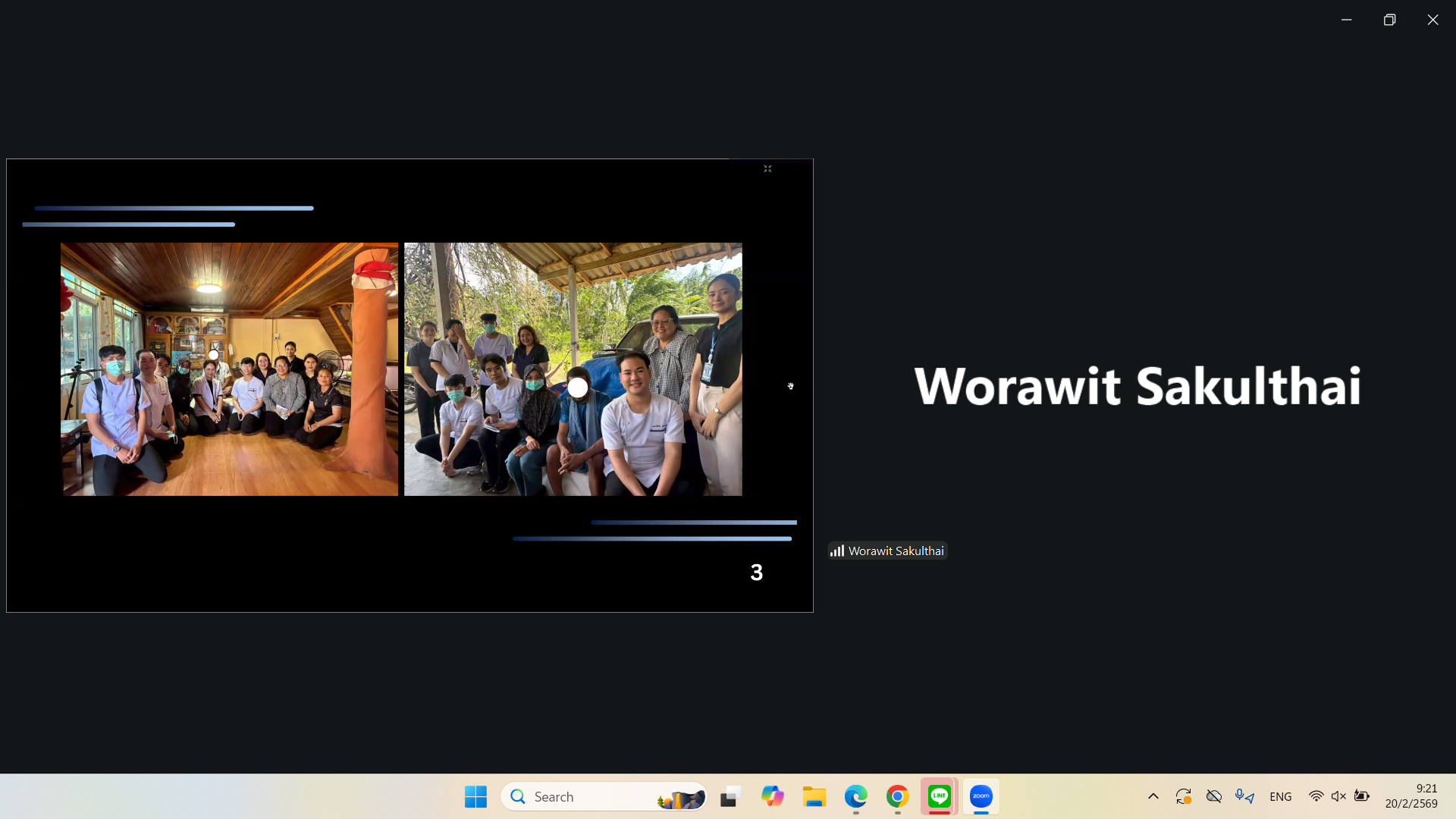Click the Windows Update restart tray icon

1183,796
